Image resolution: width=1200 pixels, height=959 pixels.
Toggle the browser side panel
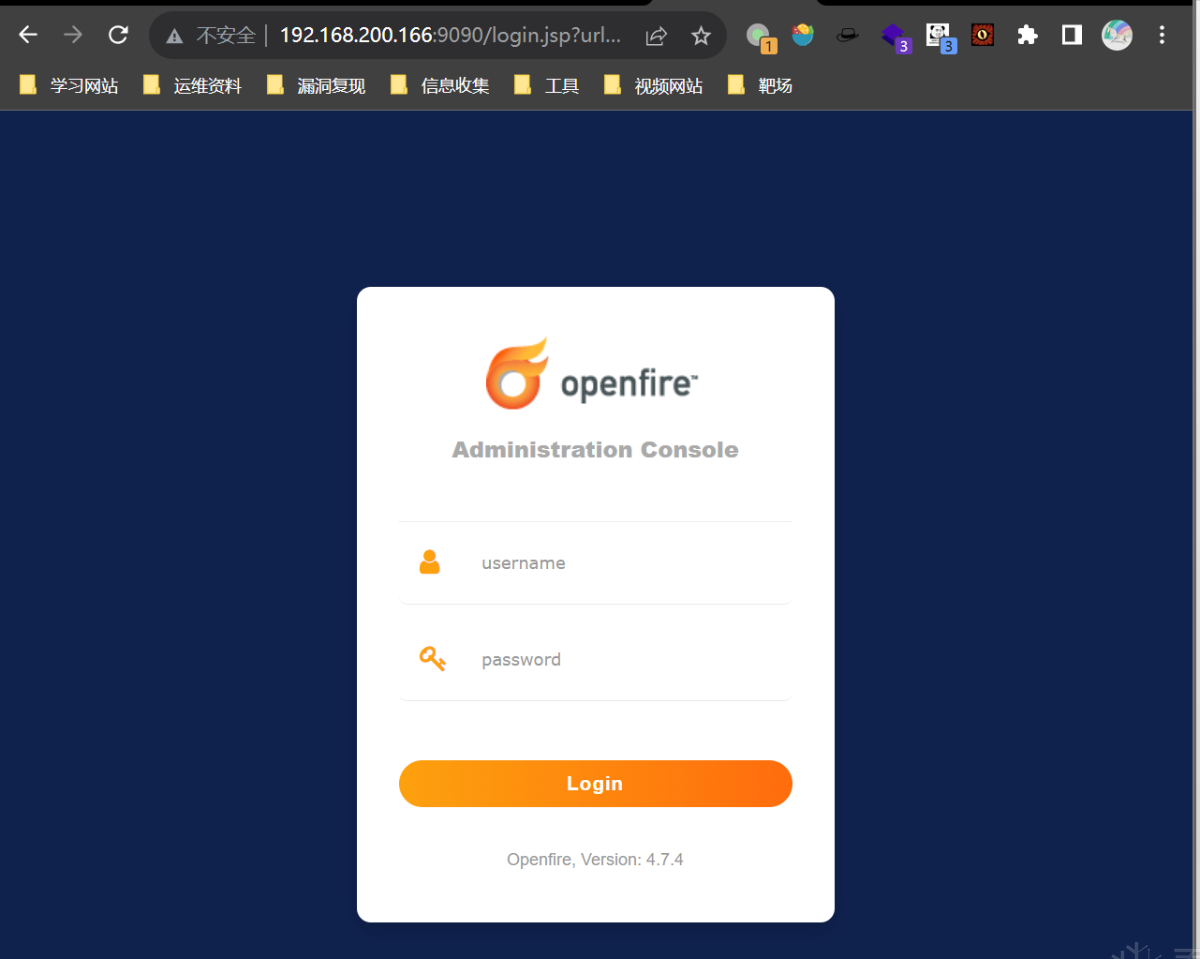1072,35
